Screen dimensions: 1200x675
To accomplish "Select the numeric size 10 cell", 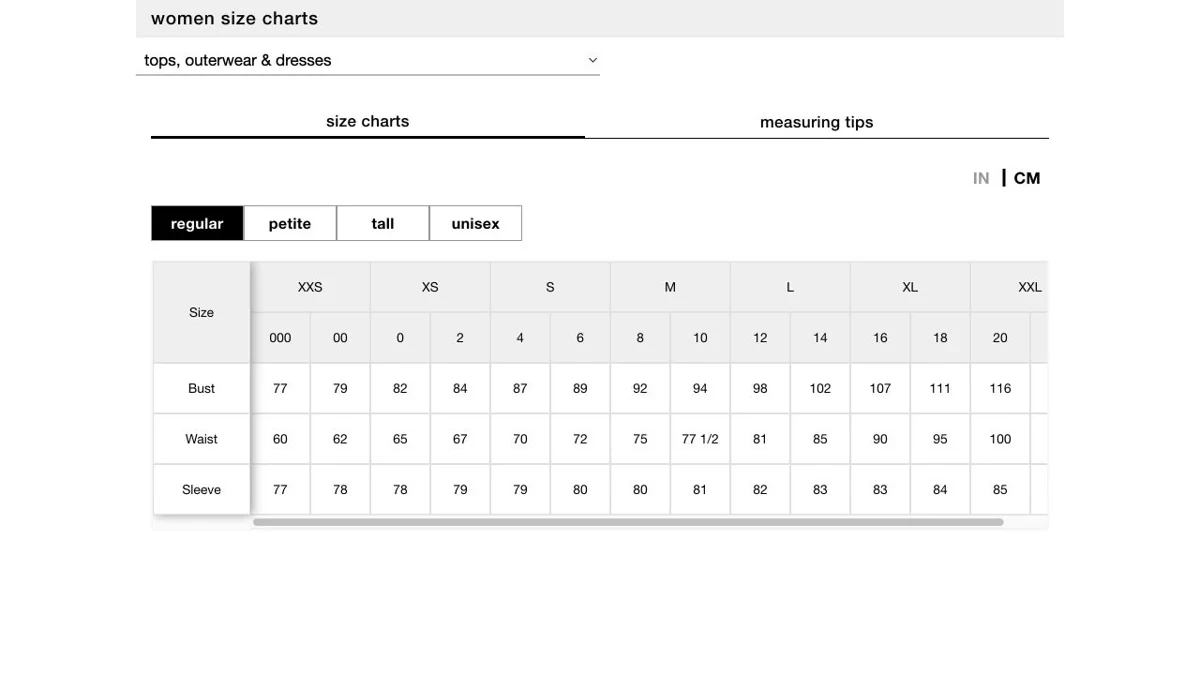I will point(700,338).
